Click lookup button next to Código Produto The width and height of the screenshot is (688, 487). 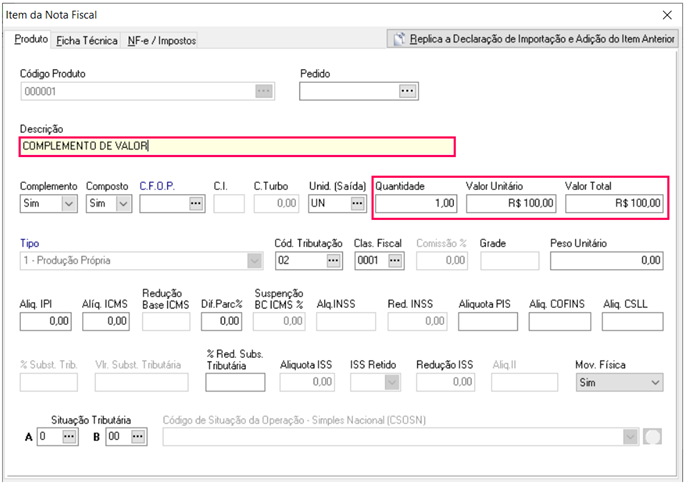click(x=263, y=91)
